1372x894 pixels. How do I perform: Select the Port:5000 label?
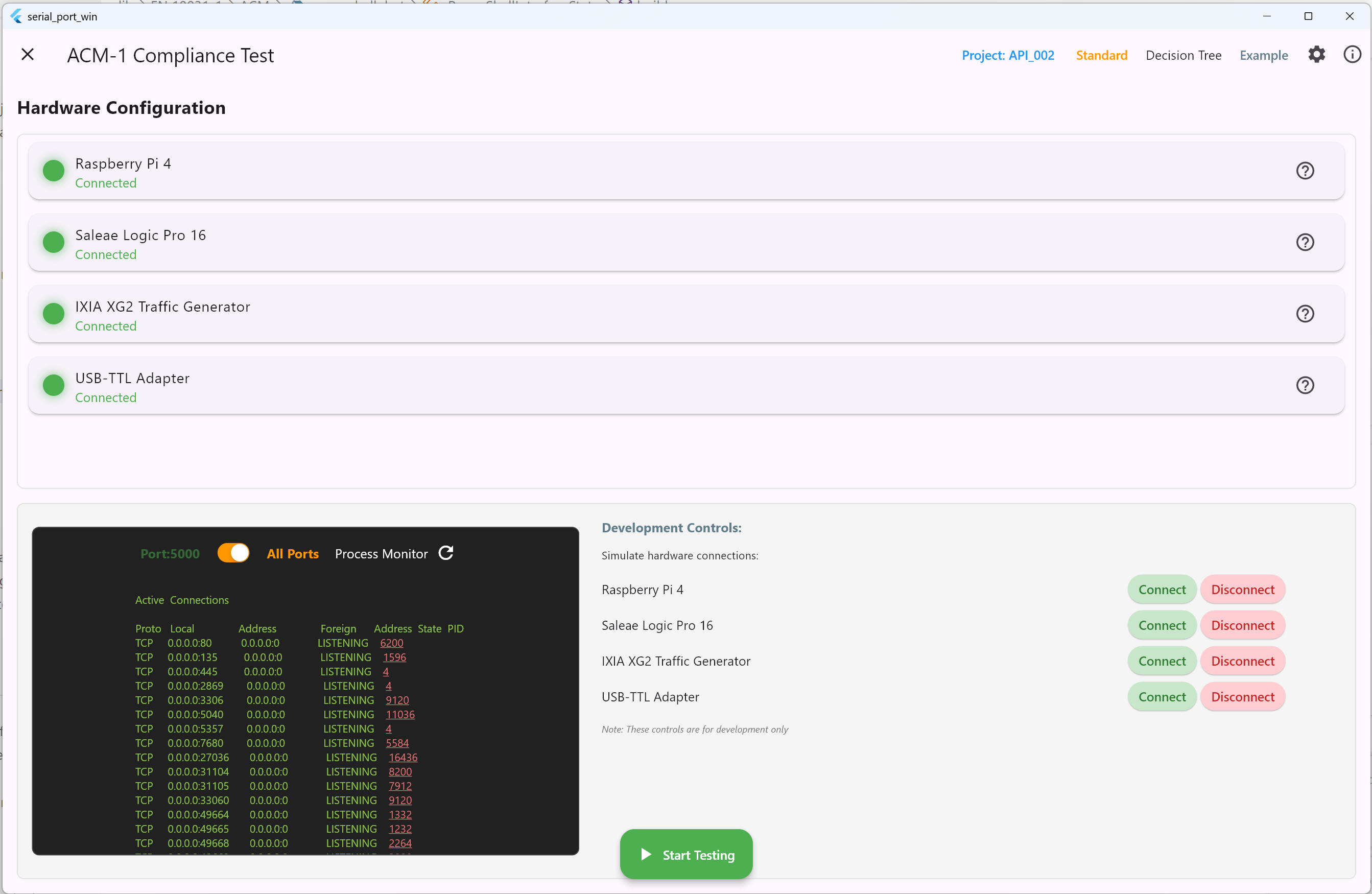tap(170, 554)
